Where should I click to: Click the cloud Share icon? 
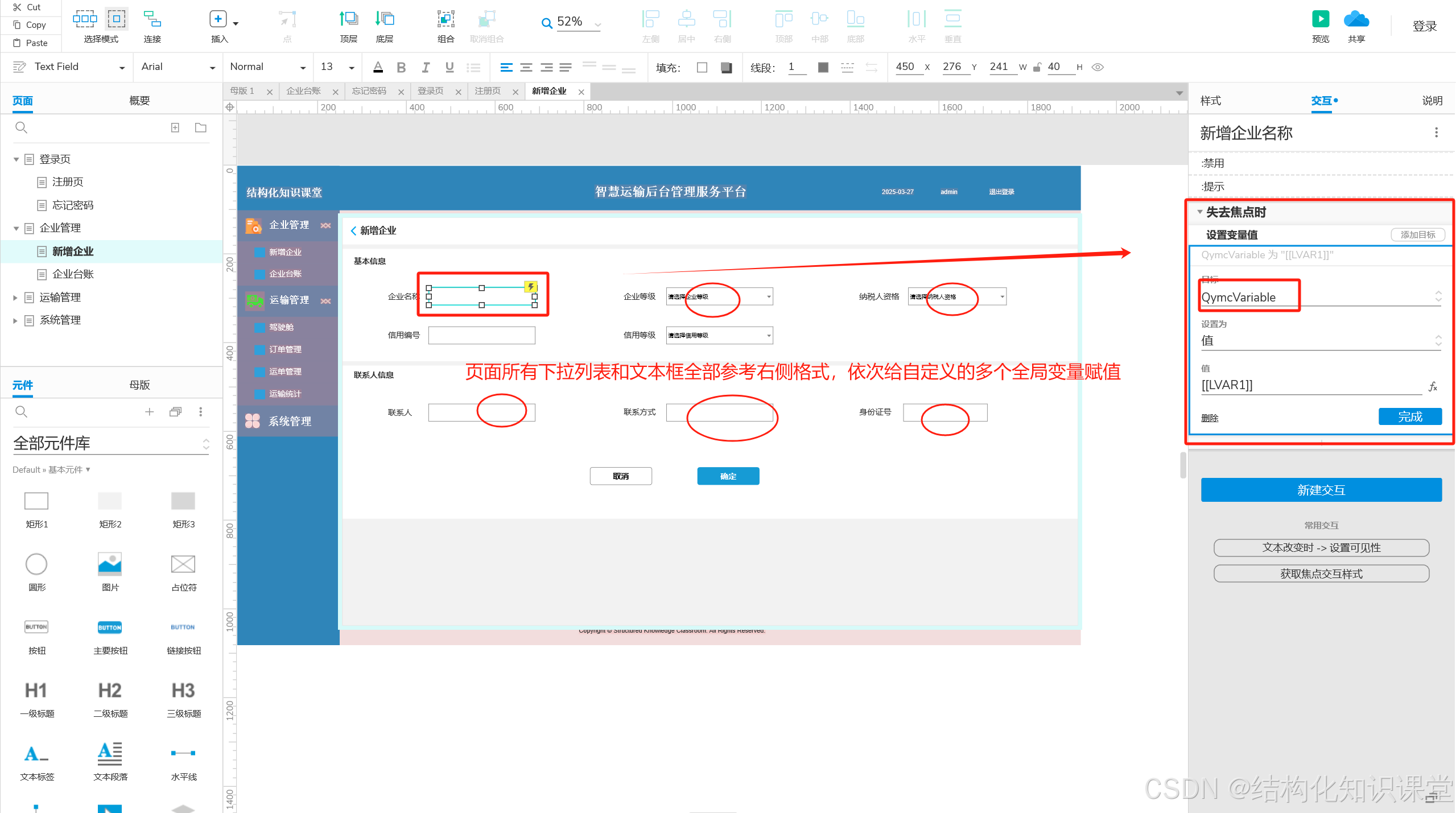pos(1356,19)
